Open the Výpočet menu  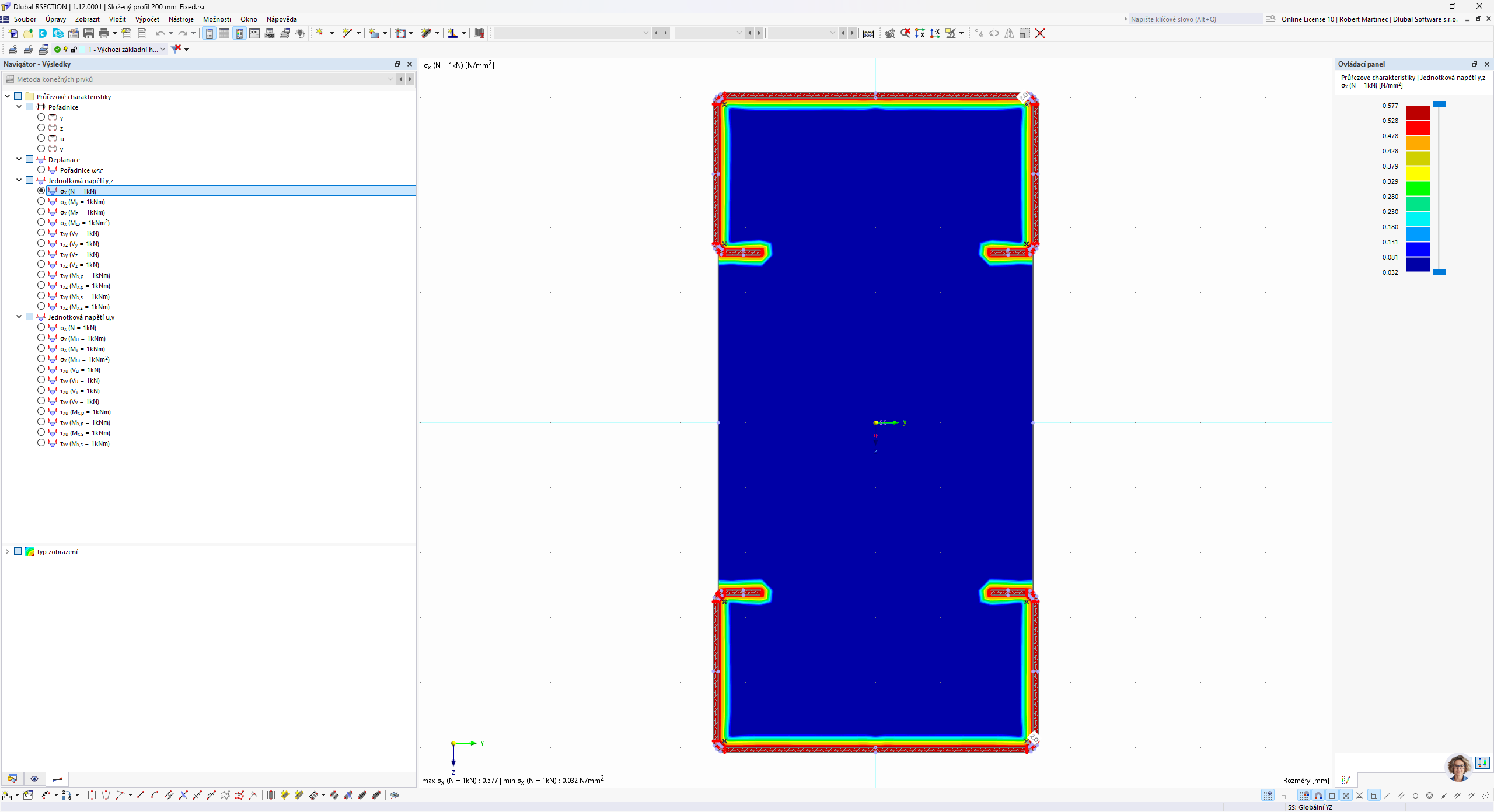coord(147,19)
